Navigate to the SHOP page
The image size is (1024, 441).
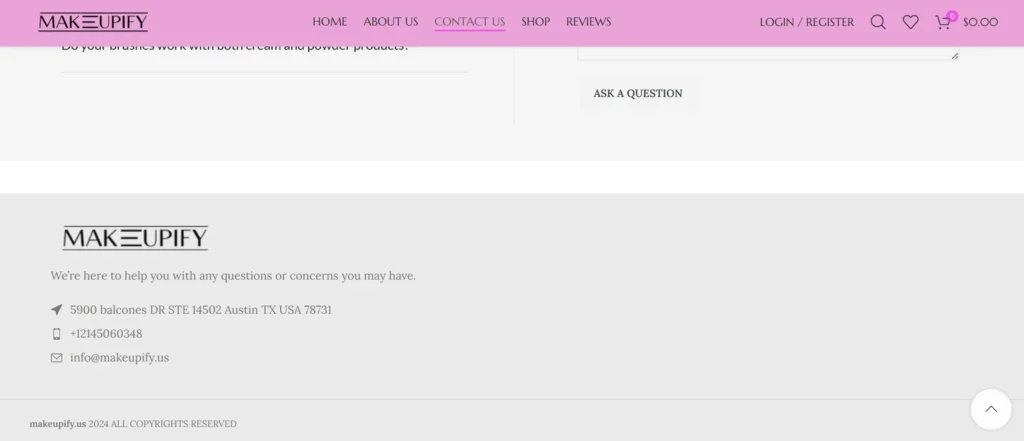536,22
